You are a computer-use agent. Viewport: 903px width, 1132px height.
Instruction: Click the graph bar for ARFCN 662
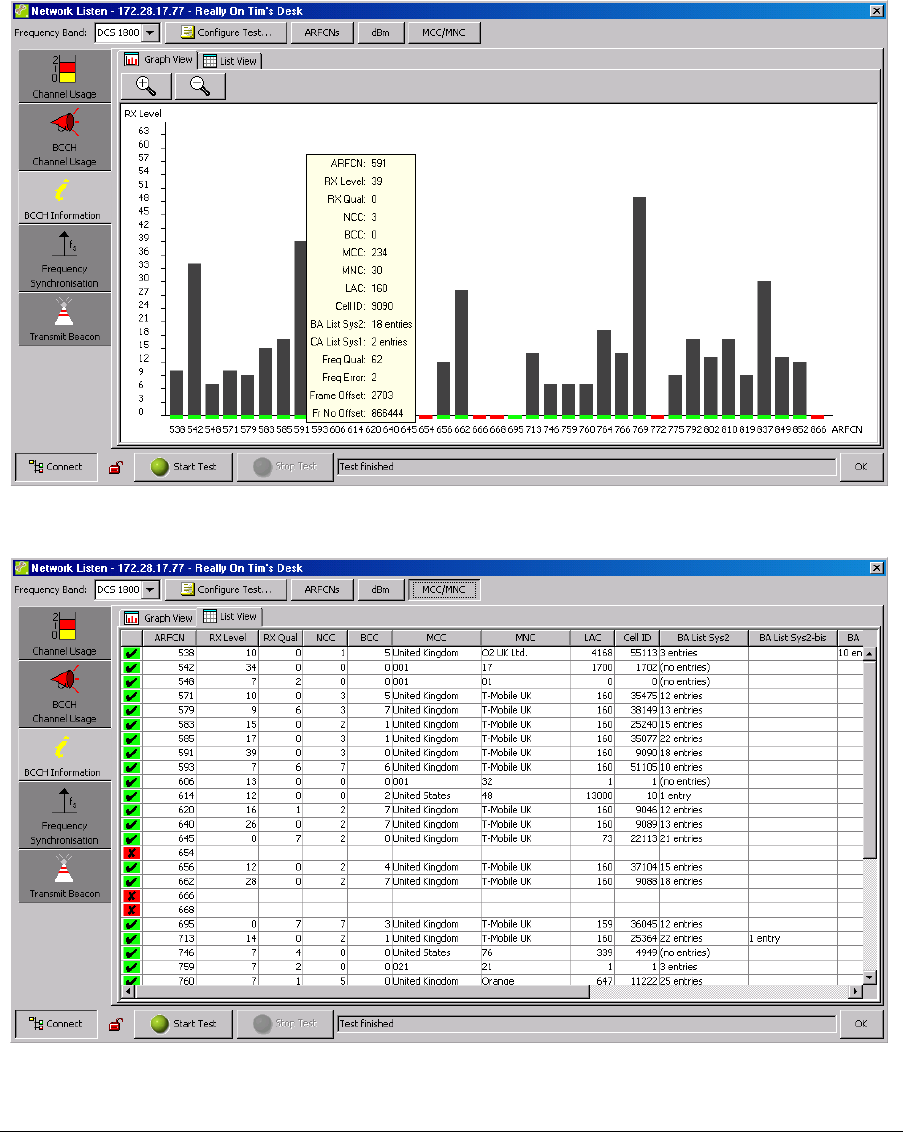point(461,353)
